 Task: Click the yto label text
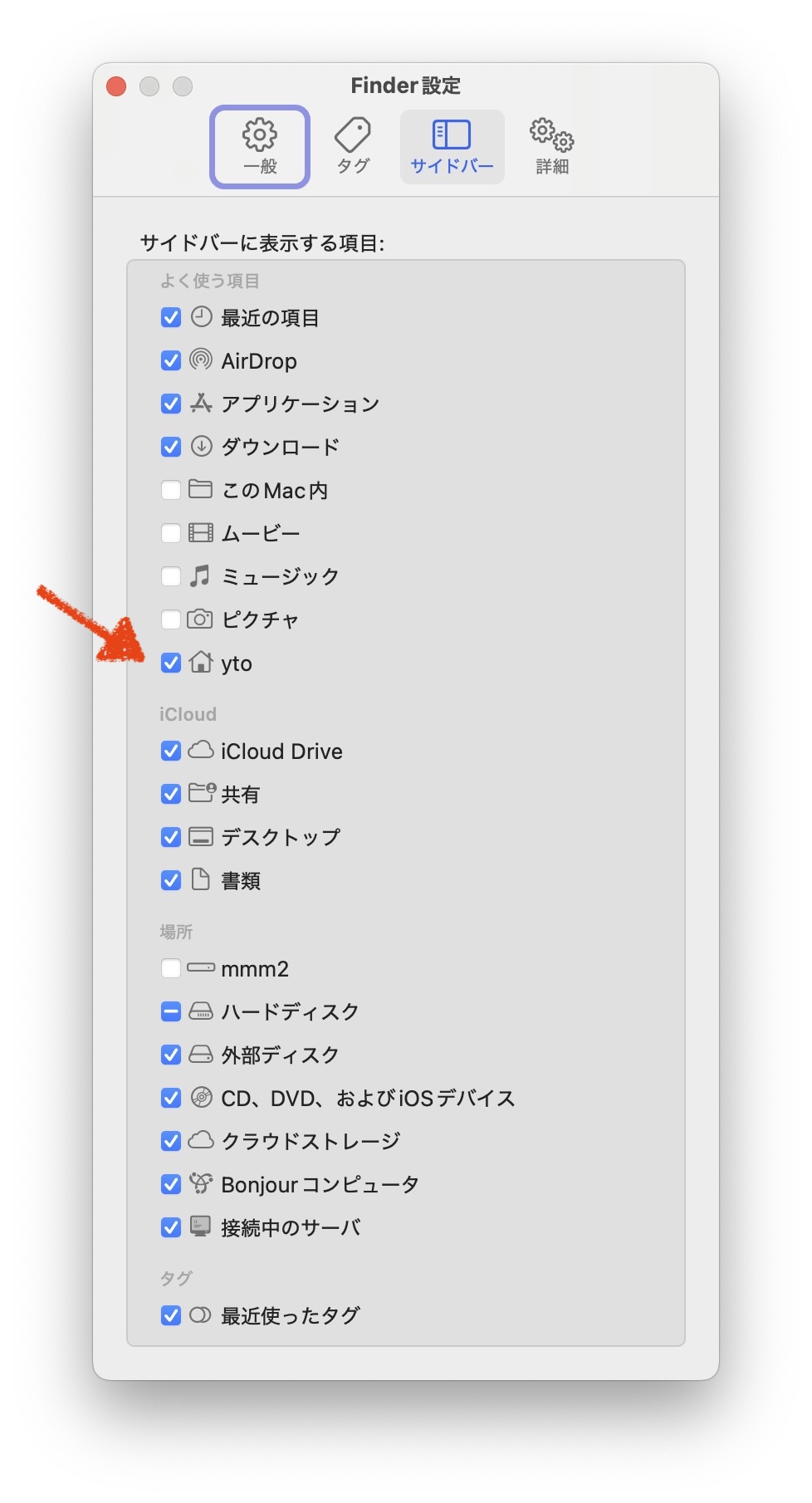coord(237,664)
